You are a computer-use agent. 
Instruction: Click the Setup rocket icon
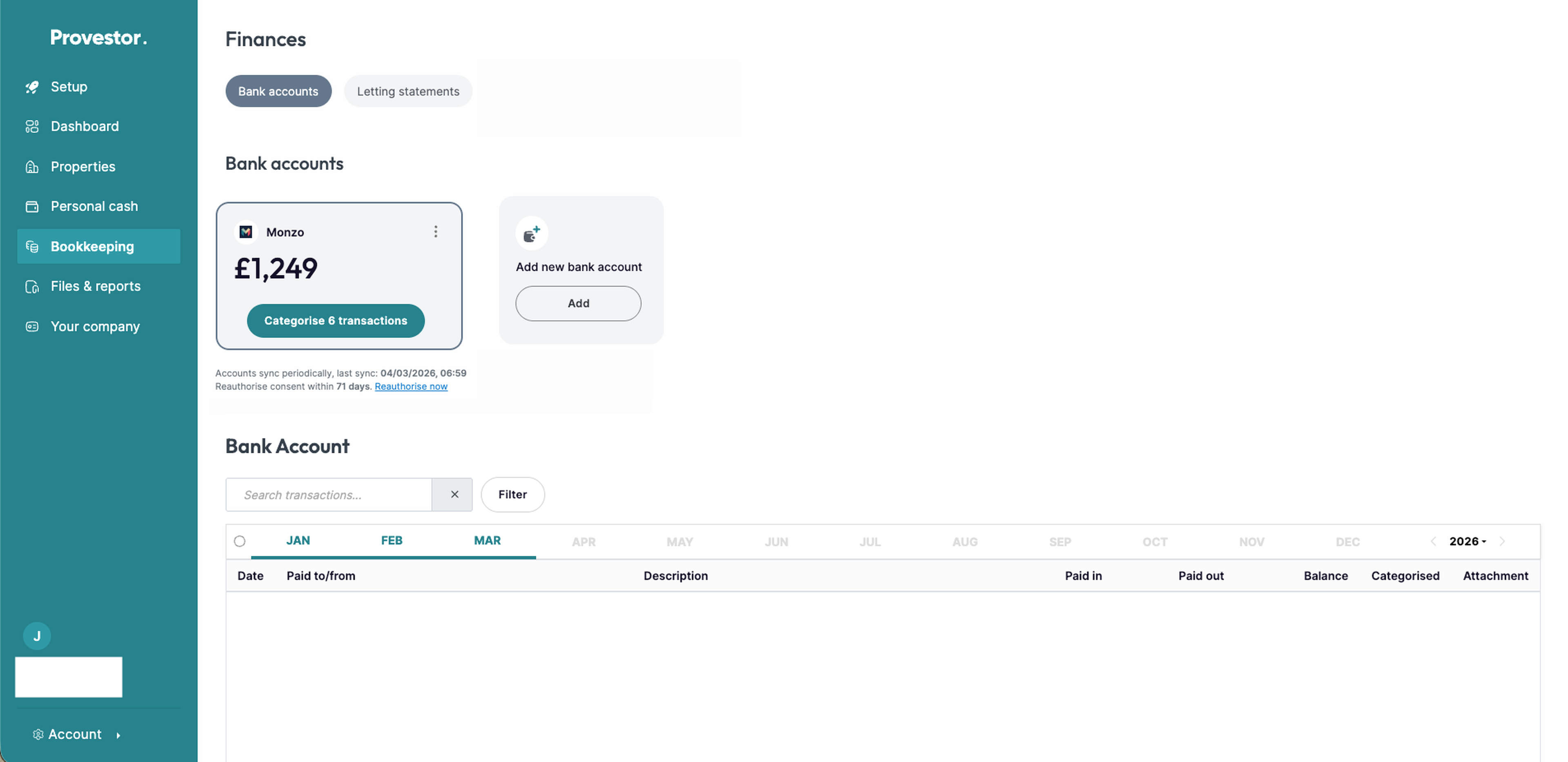pyautogui.click(x=32, y=87)
